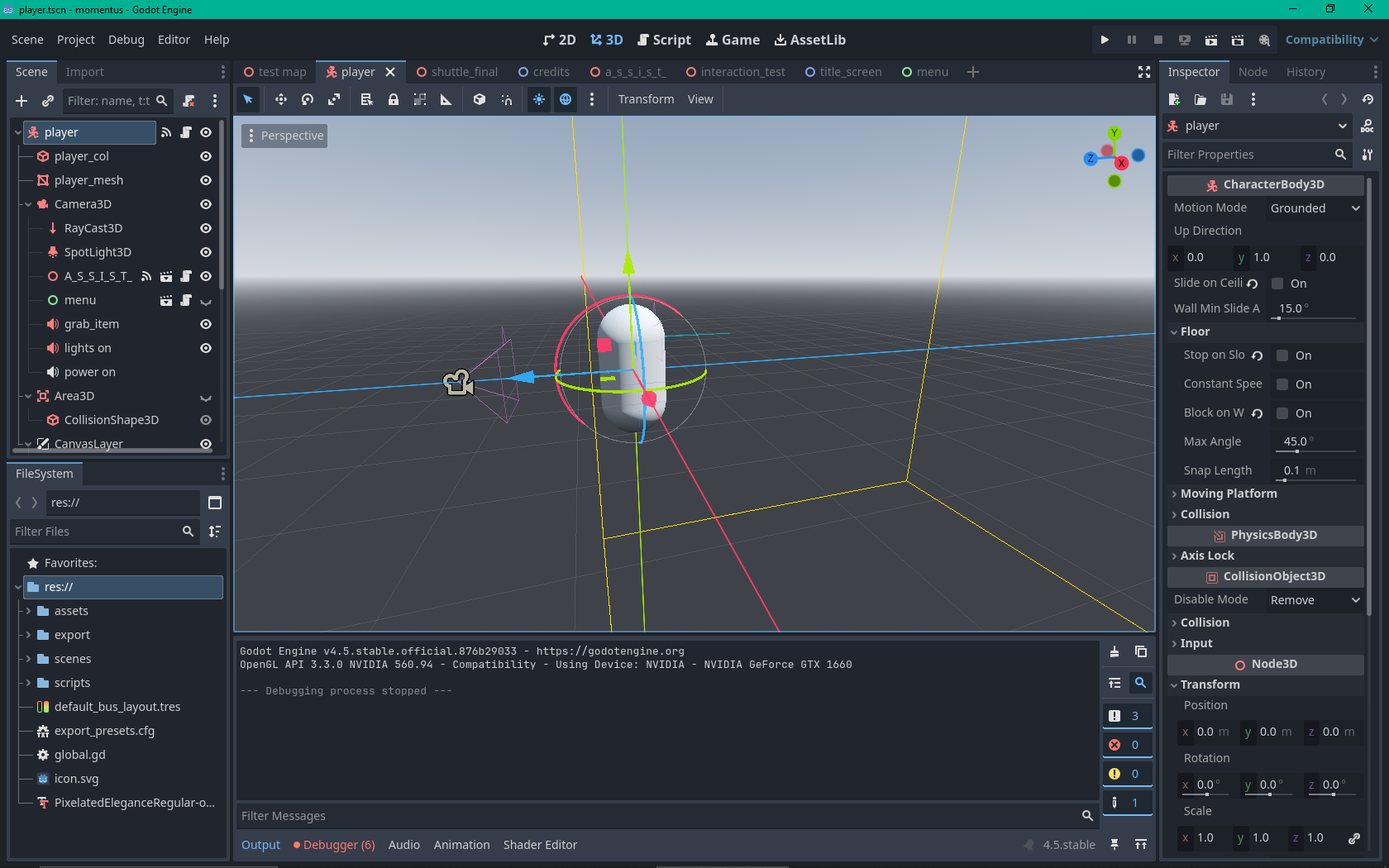The height and width of the screenshot is (868, 1389).
Task: Select the Rotate mode tool
Action: click(308, 99)
